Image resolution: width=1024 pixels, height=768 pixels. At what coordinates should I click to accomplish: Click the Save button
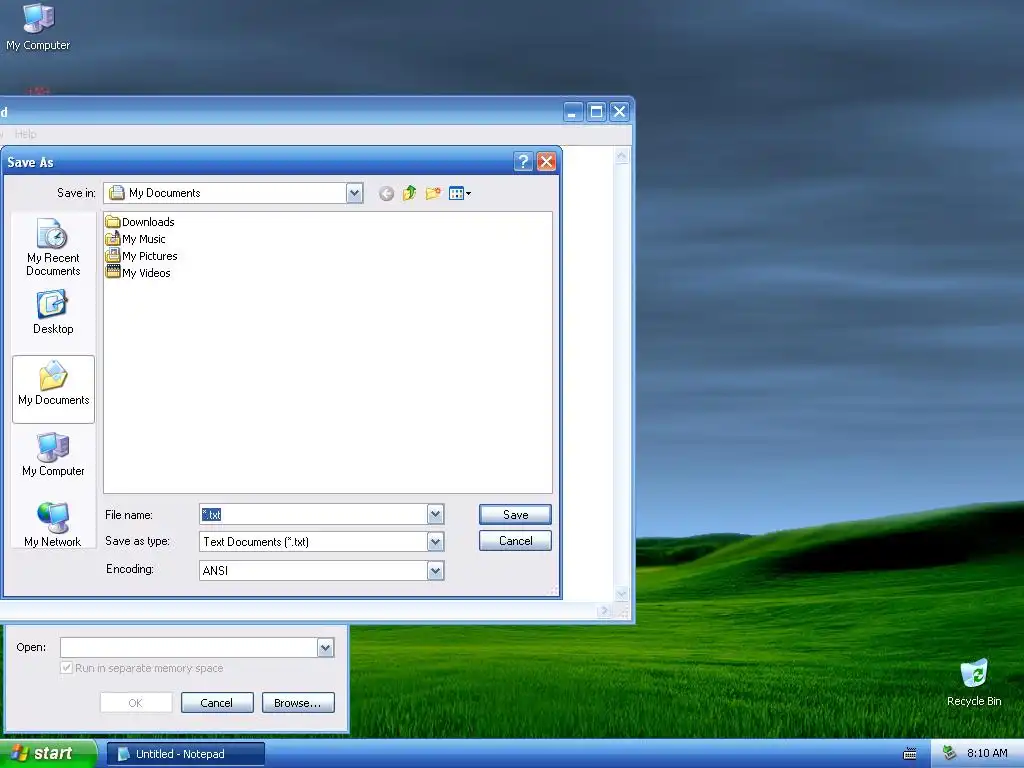[515, 515]
